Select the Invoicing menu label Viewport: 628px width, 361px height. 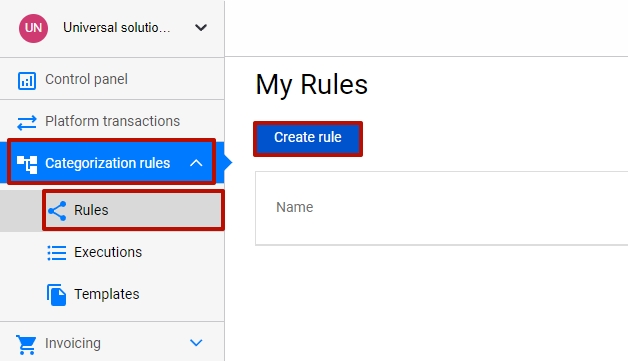(72, 343)
